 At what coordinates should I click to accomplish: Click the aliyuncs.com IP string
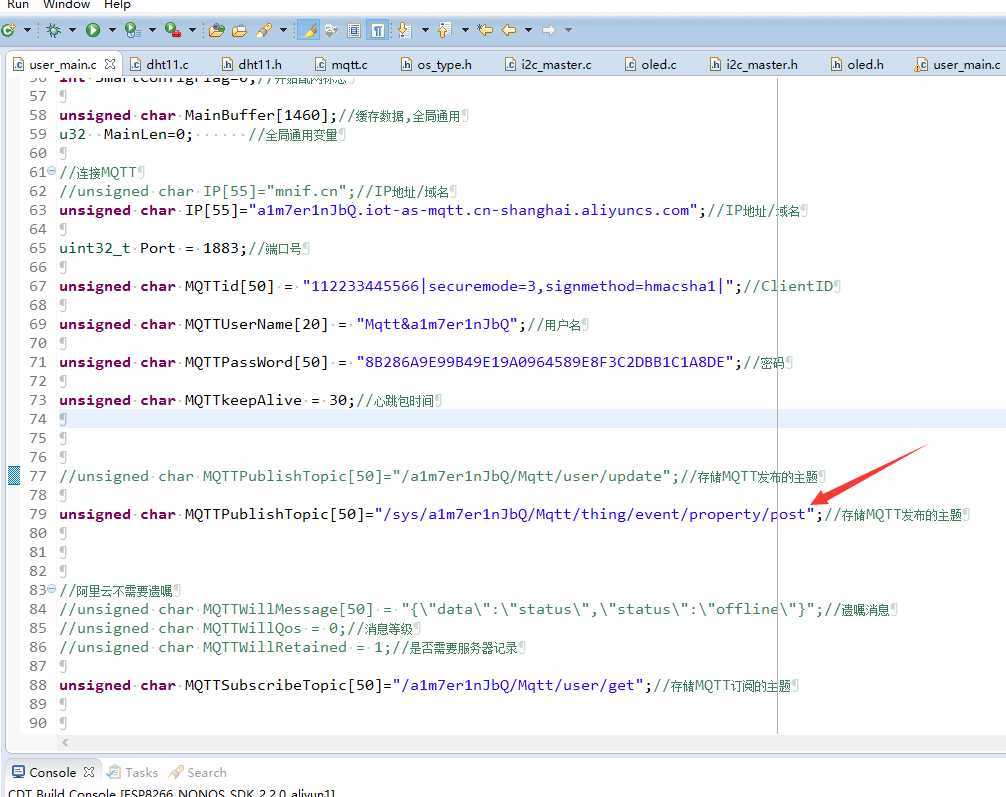473,210
